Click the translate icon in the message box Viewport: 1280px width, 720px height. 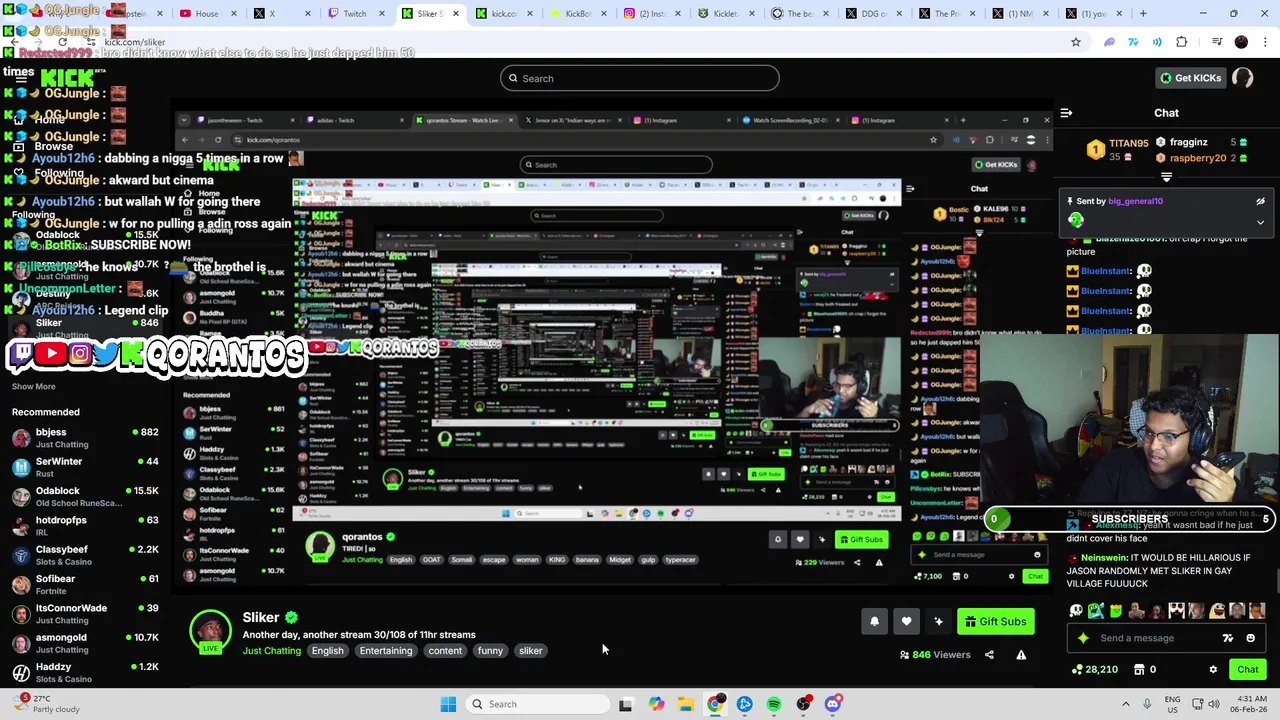click(x=1227, y=638)
